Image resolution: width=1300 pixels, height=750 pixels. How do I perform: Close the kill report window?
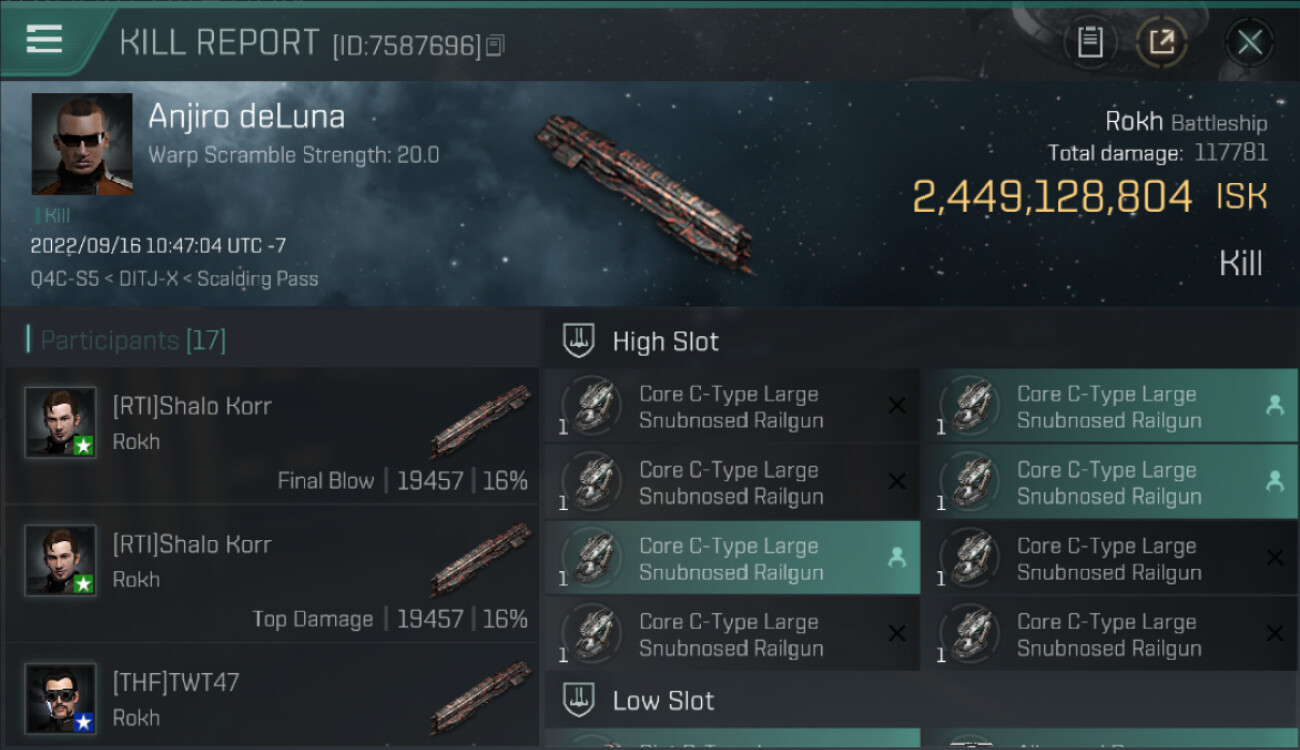tap(1249, 42)
